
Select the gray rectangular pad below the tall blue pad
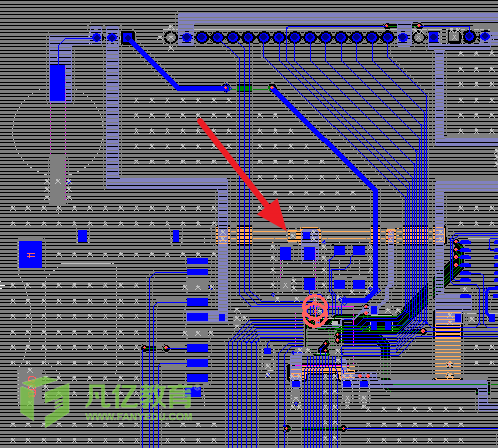pos(58,179)
